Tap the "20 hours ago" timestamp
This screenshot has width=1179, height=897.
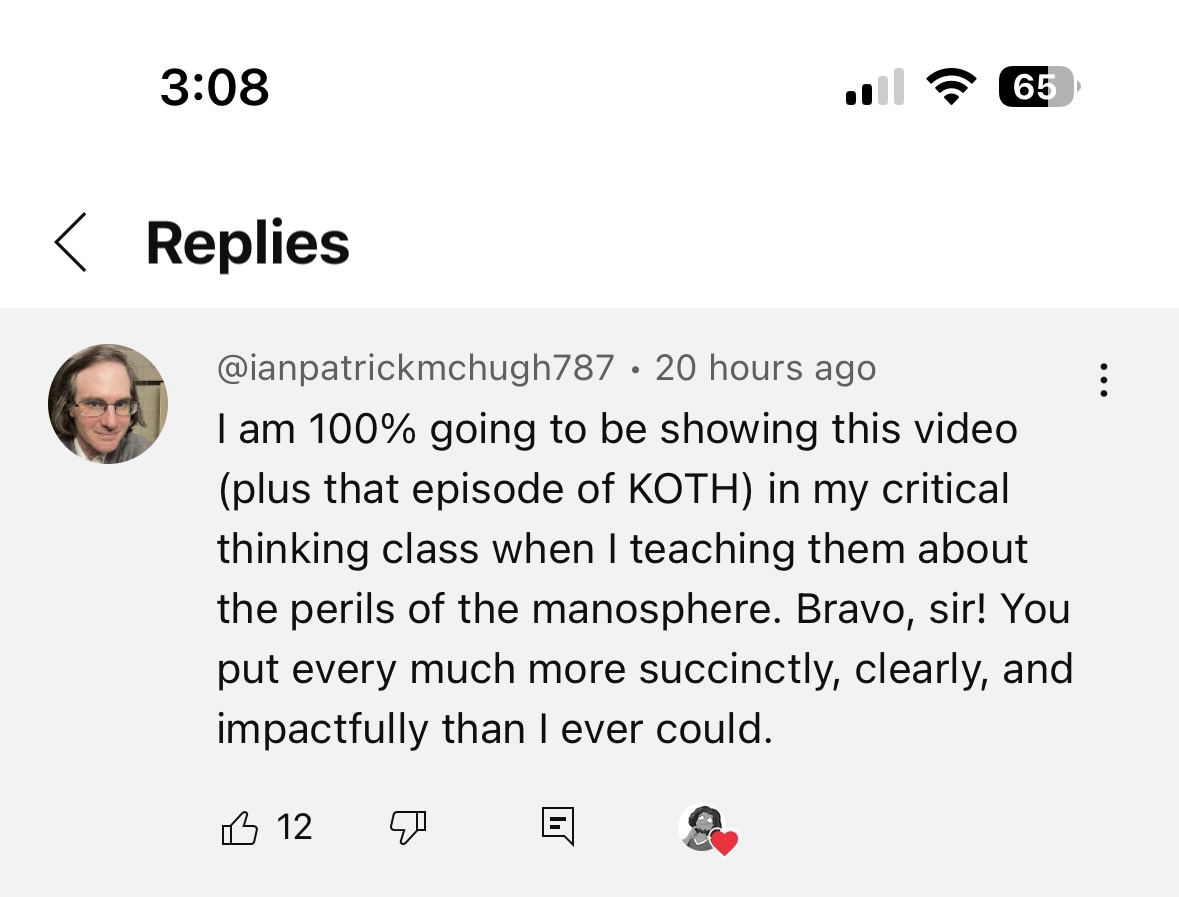tap(765, 368)
